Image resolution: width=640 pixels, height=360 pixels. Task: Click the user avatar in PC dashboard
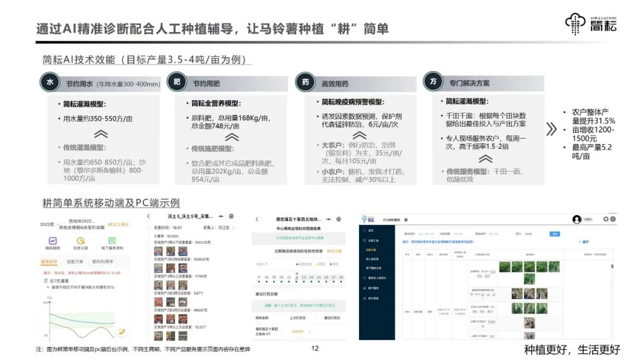(x=577, y=220)
